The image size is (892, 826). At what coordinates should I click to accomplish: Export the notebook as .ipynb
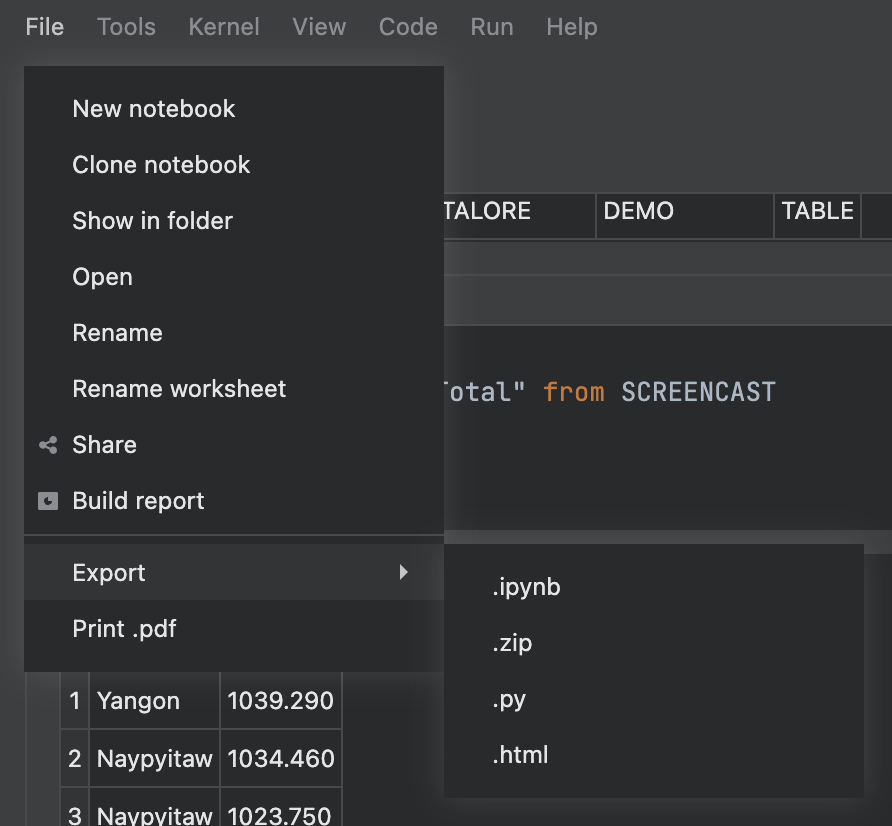[x=527, y=587]
